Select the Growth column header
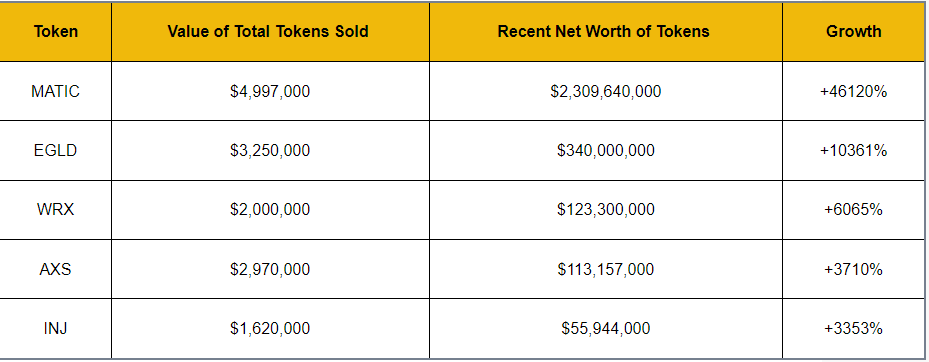 [x=854, y=31]
